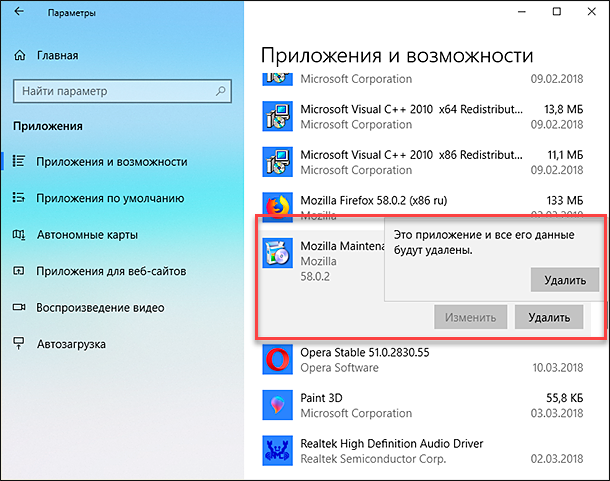Click the Paint 3D app icon
Viewport: 610px width, 481px height.
pos(277,405)
